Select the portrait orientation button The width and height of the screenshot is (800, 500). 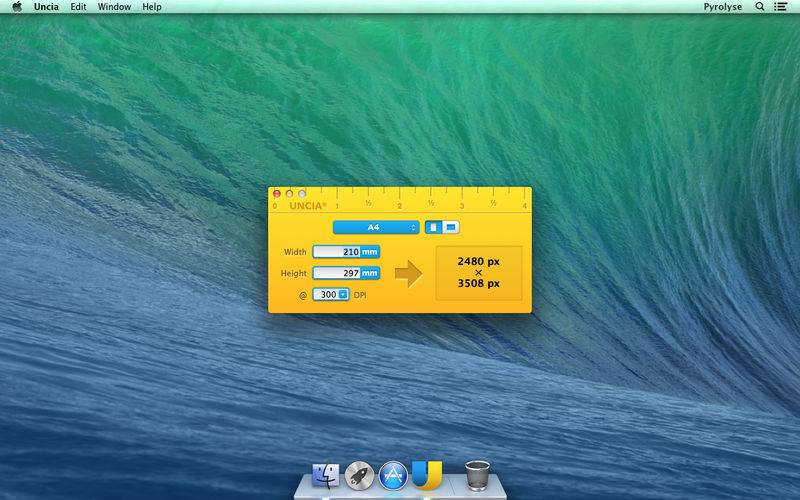[434, 228]
